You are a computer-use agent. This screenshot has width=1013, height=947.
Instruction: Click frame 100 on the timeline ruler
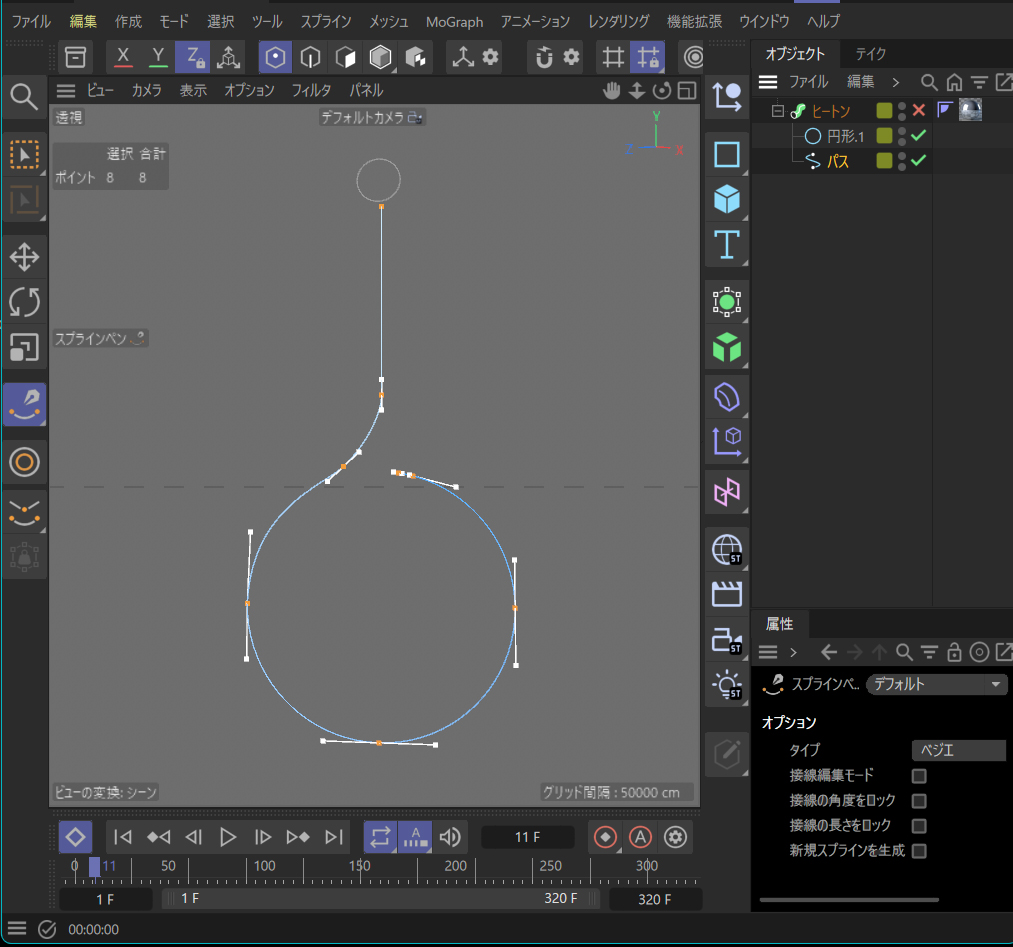point(265,866)
